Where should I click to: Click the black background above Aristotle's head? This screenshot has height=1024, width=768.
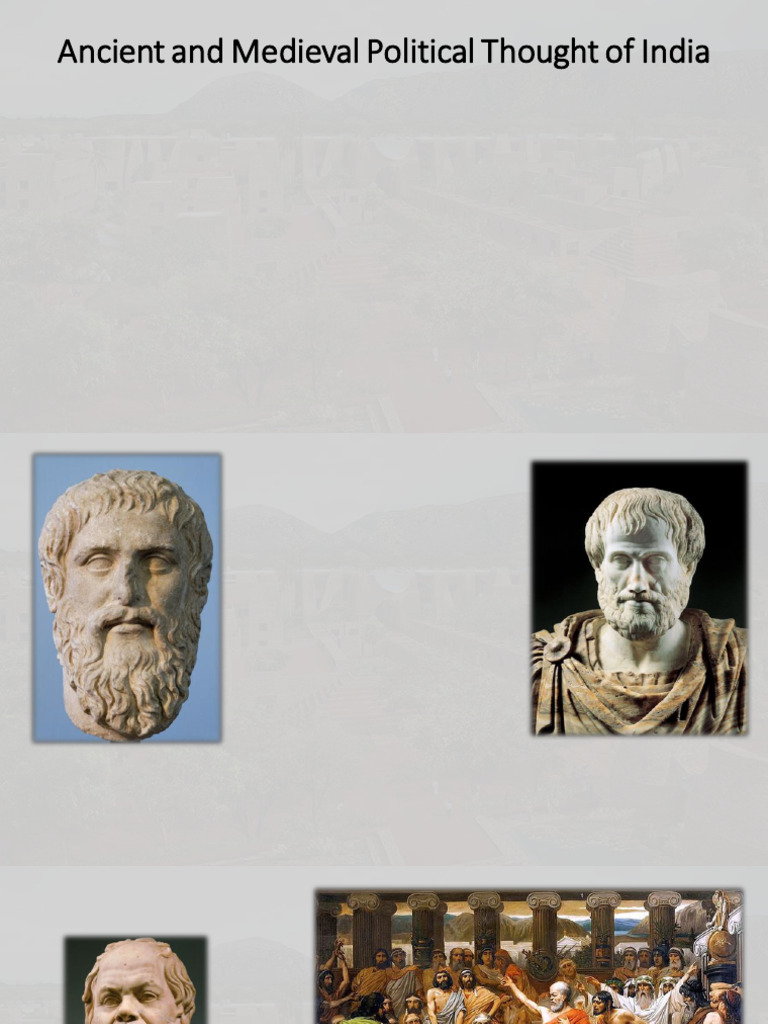pyautogui.click(x=639, y=475)
